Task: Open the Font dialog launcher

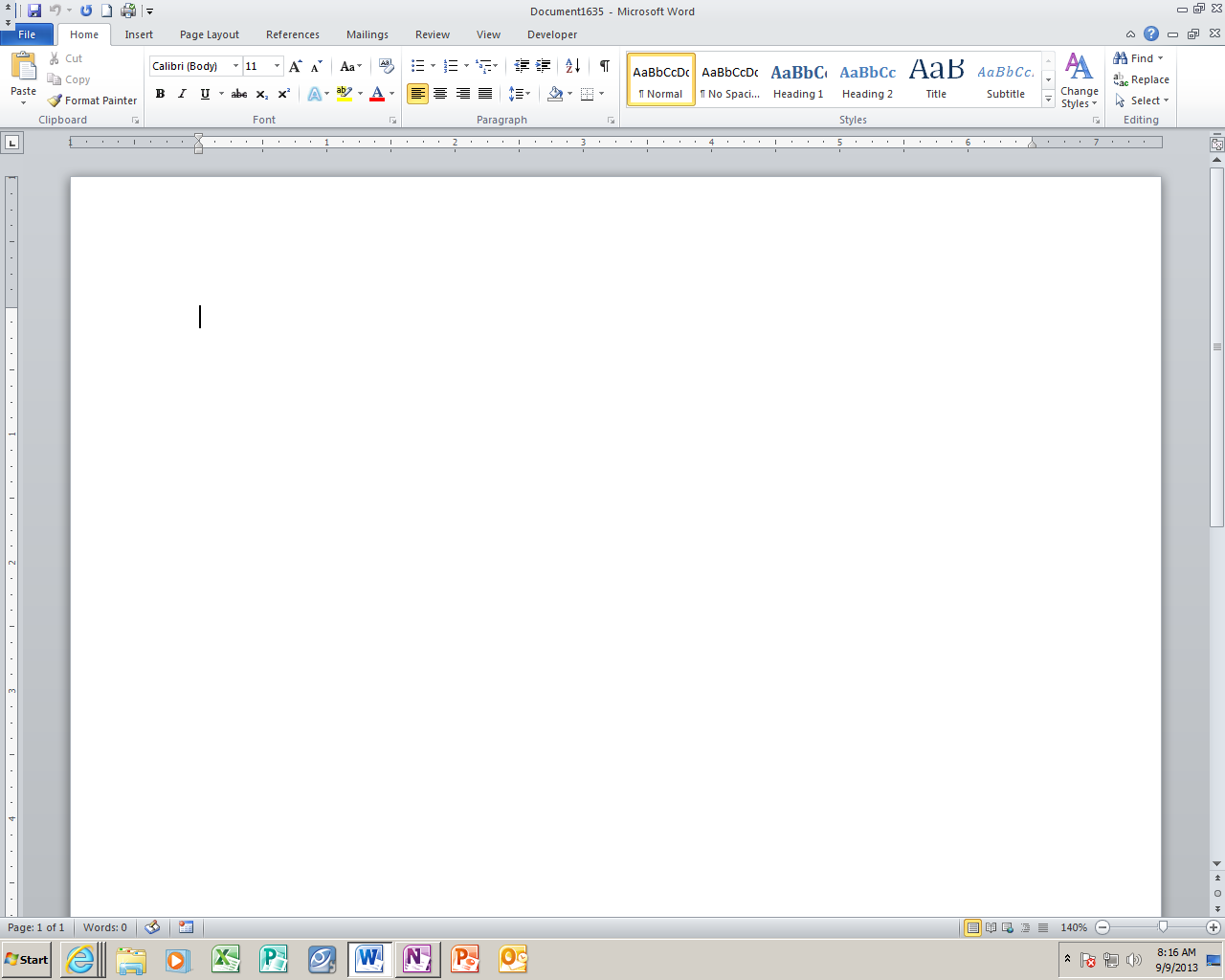Action: pyautogui.click(x=392, y=121)
